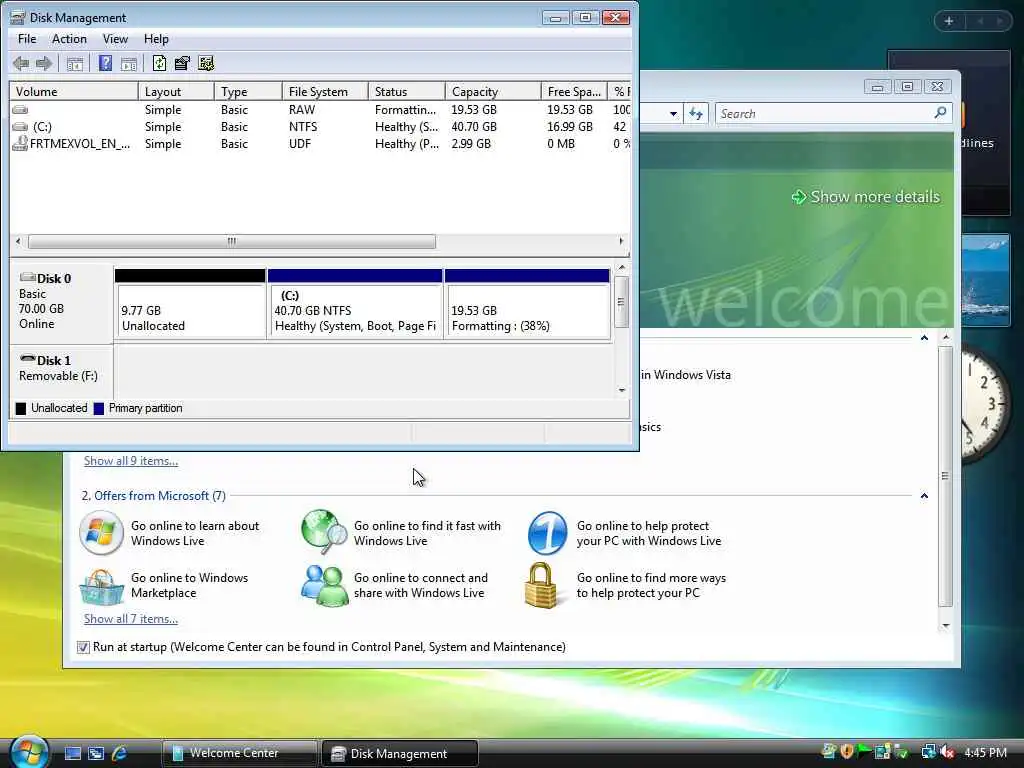Click the gold padlock protect PC icon
The width and height of the screenshot is (1024, 768).
pos(541,586)
